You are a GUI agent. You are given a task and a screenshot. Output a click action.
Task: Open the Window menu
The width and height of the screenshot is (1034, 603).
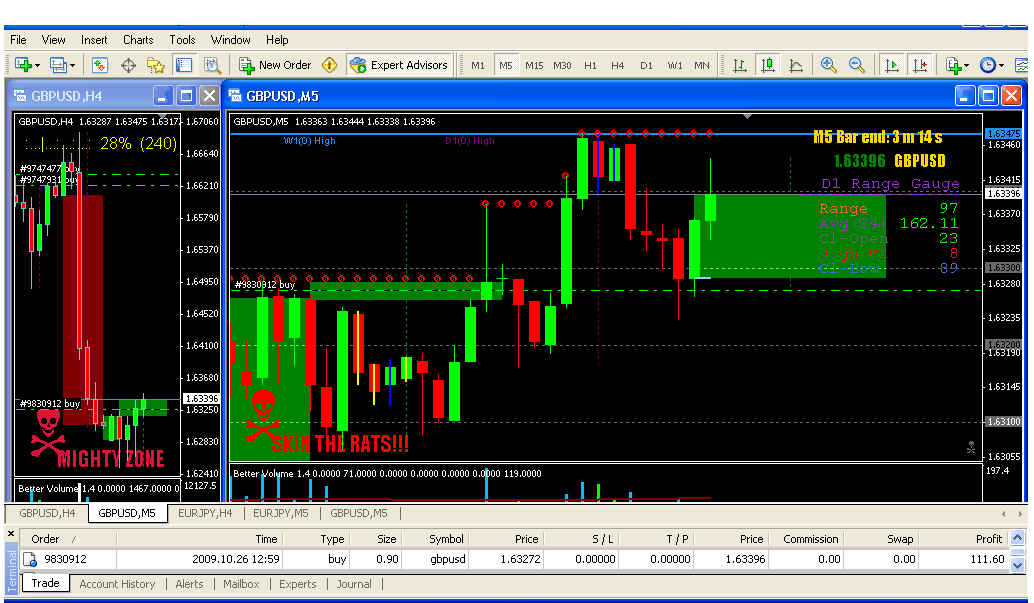click(231, 40)
